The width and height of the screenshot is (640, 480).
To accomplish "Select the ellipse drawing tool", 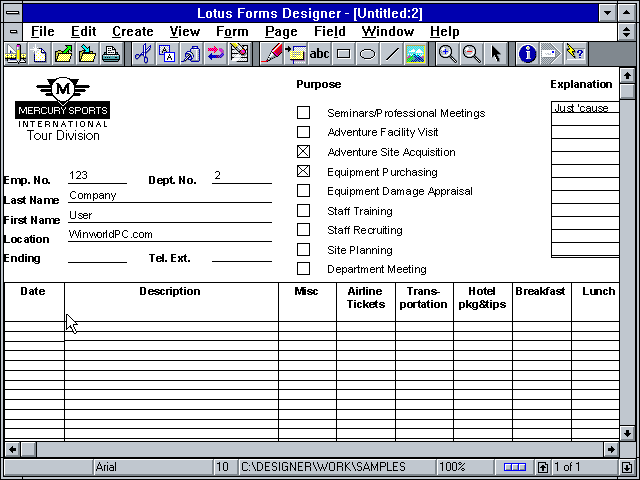I will point(367,54).
